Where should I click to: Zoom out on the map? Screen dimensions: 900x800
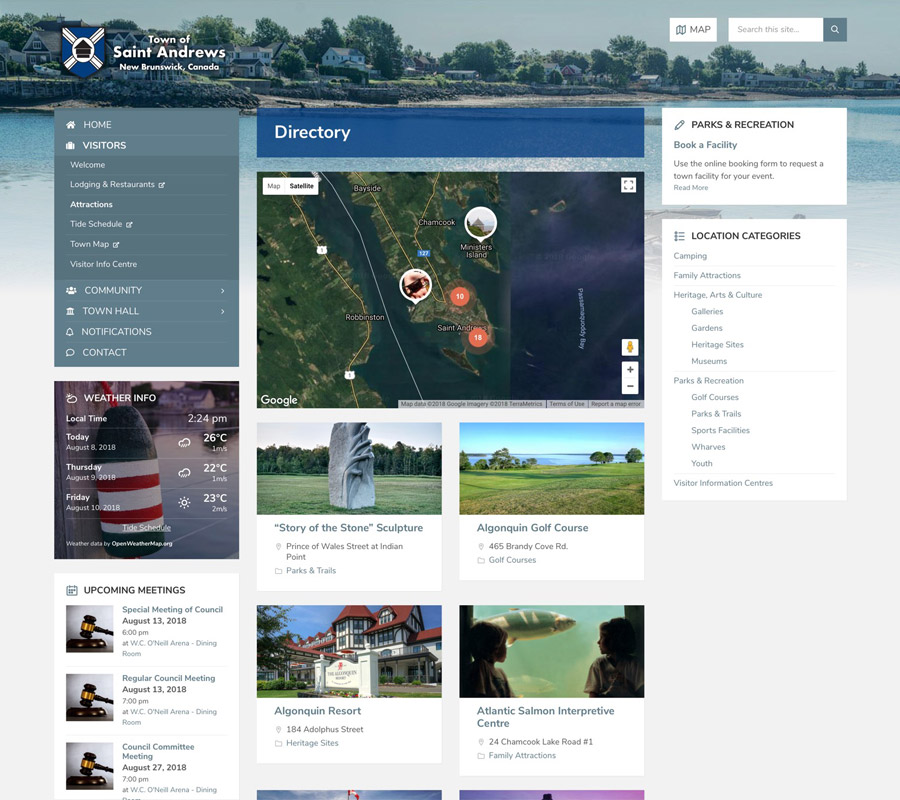[630, 386]
